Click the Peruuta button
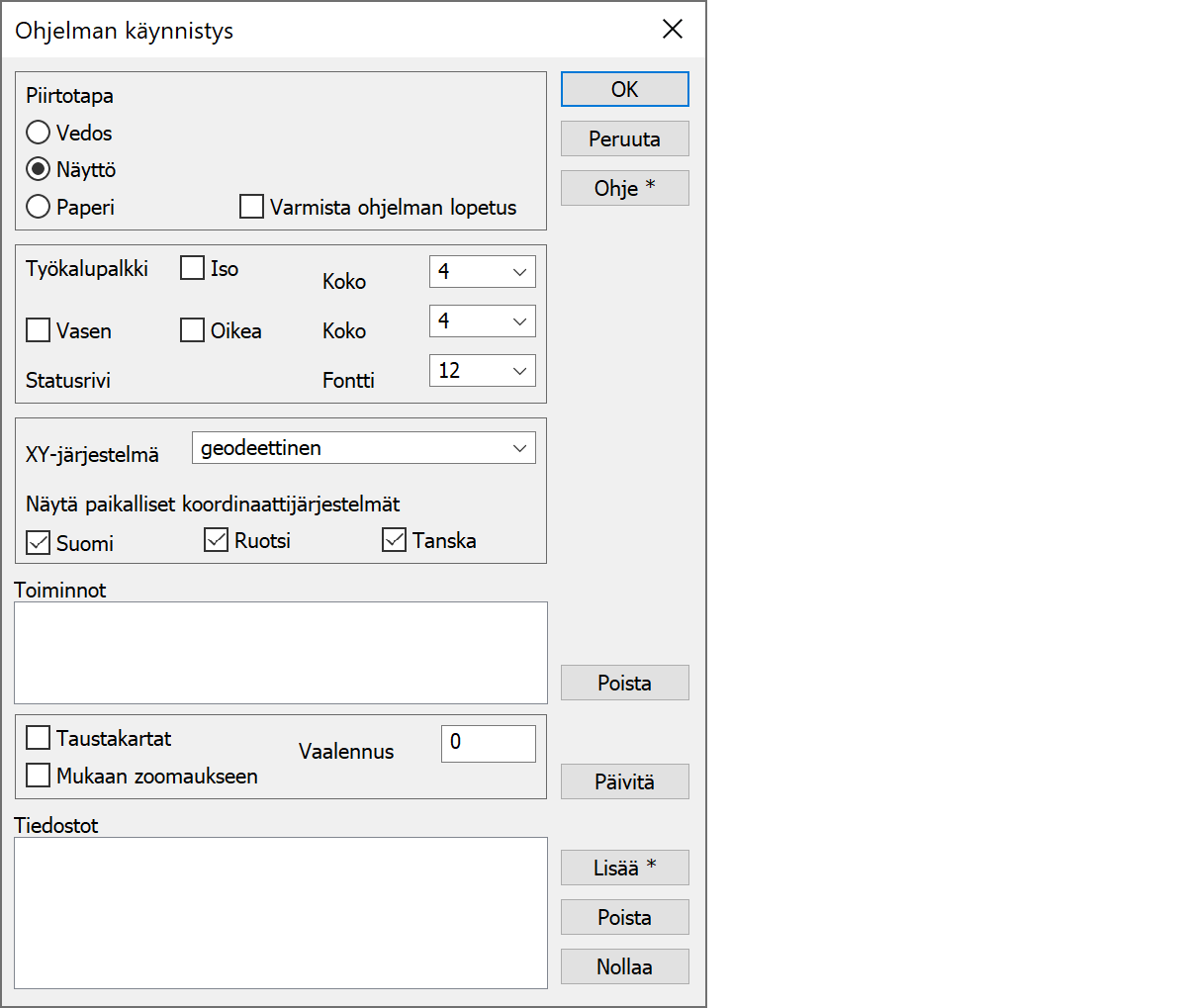Screen dimensions: 1187x1008 [625, 138]
